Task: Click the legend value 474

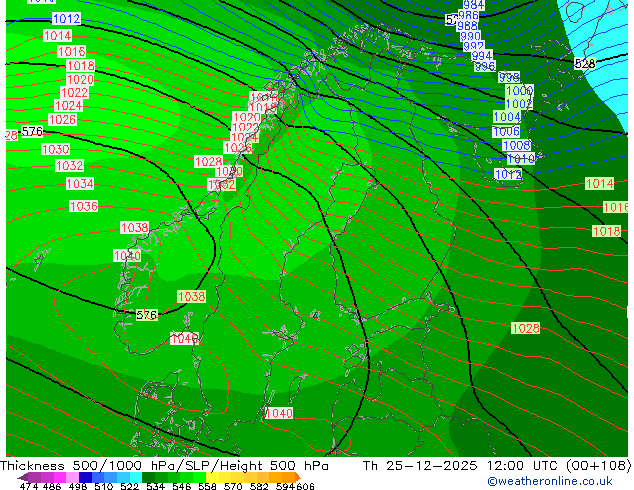Action: (x=29, y=486)
